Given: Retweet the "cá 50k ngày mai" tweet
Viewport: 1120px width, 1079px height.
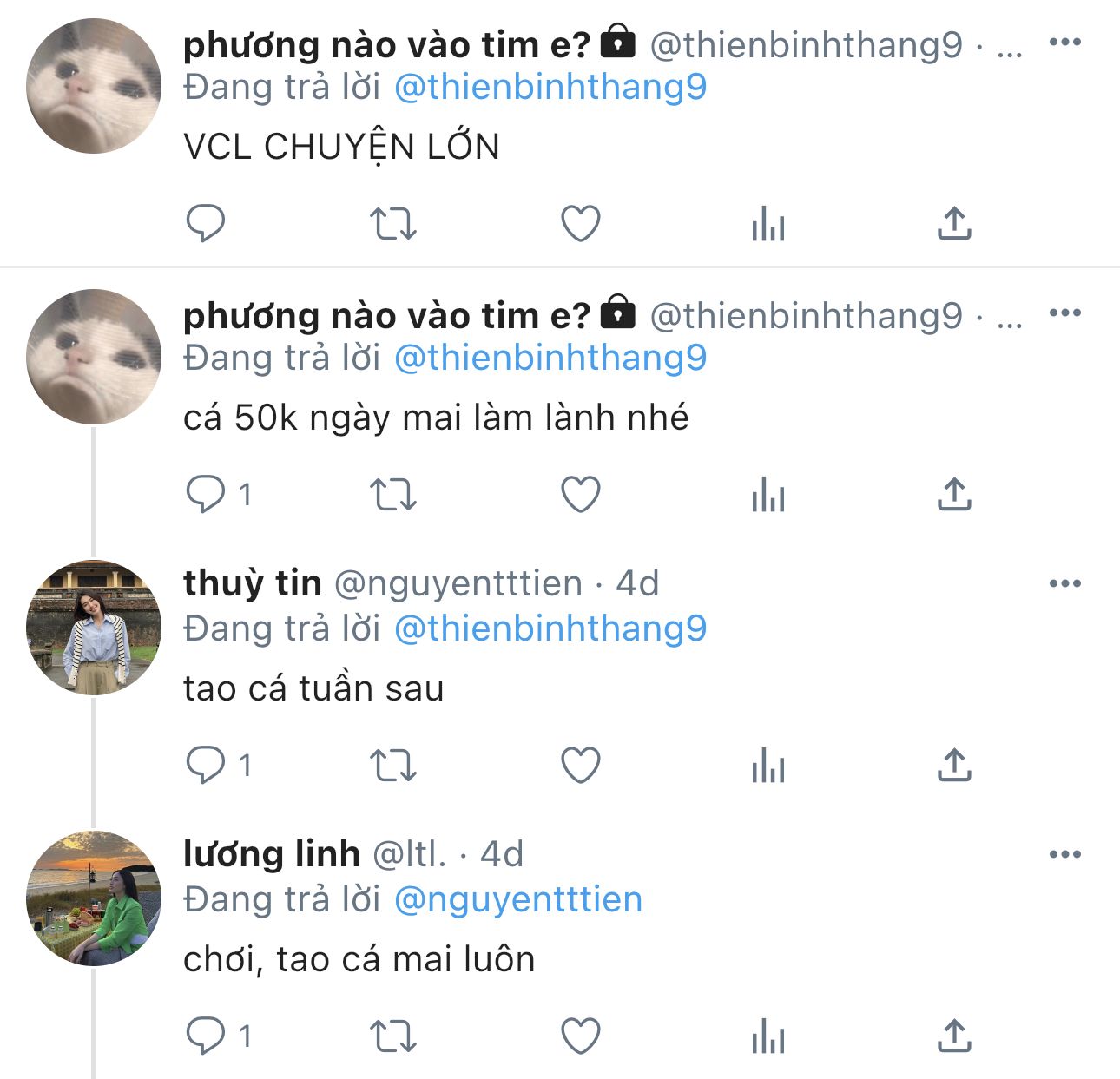Looking at the screenshot, I should (393, 495).
